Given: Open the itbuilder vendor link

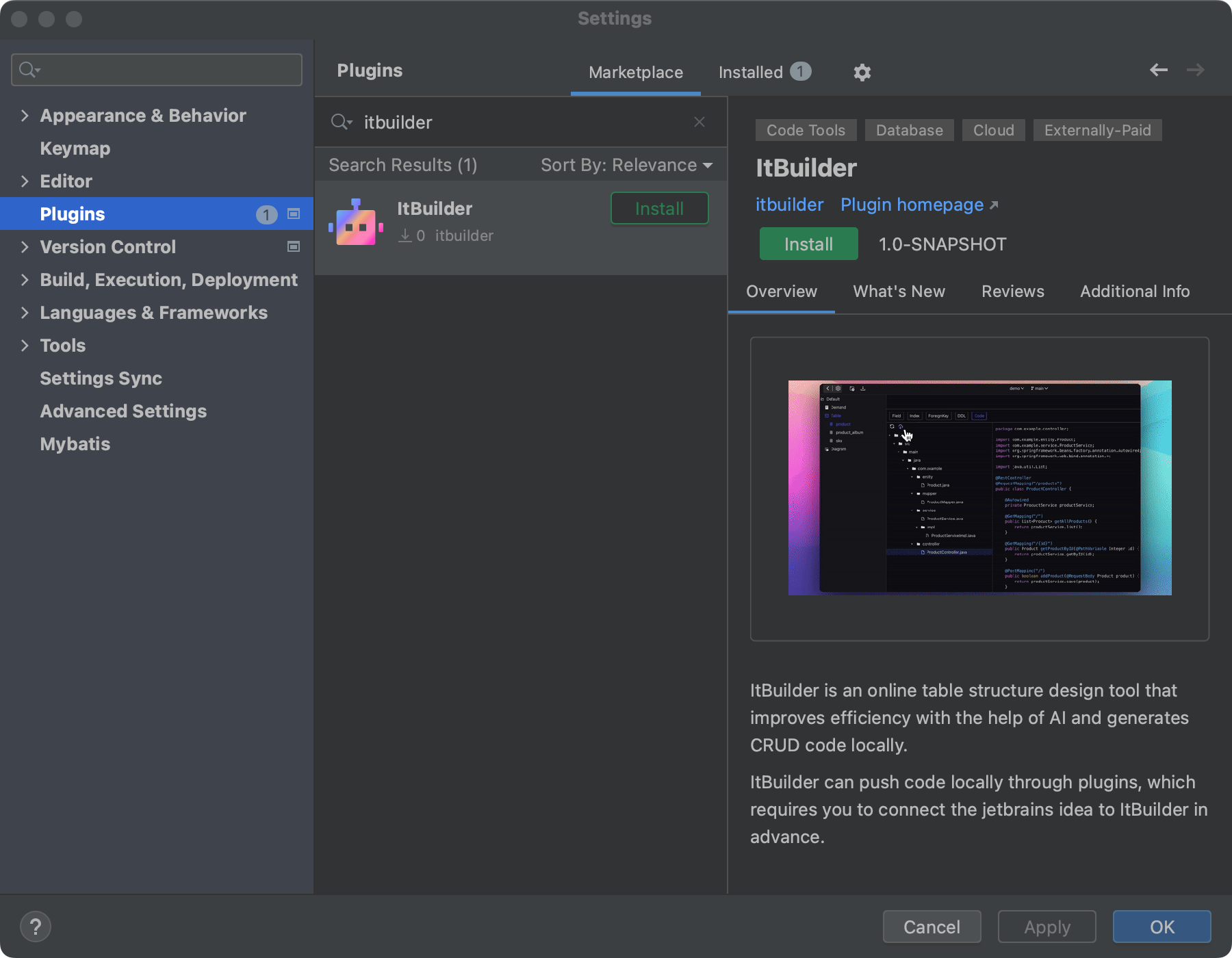Looking at the screenshot, I should pyautogui.click(x=789, y=205).
